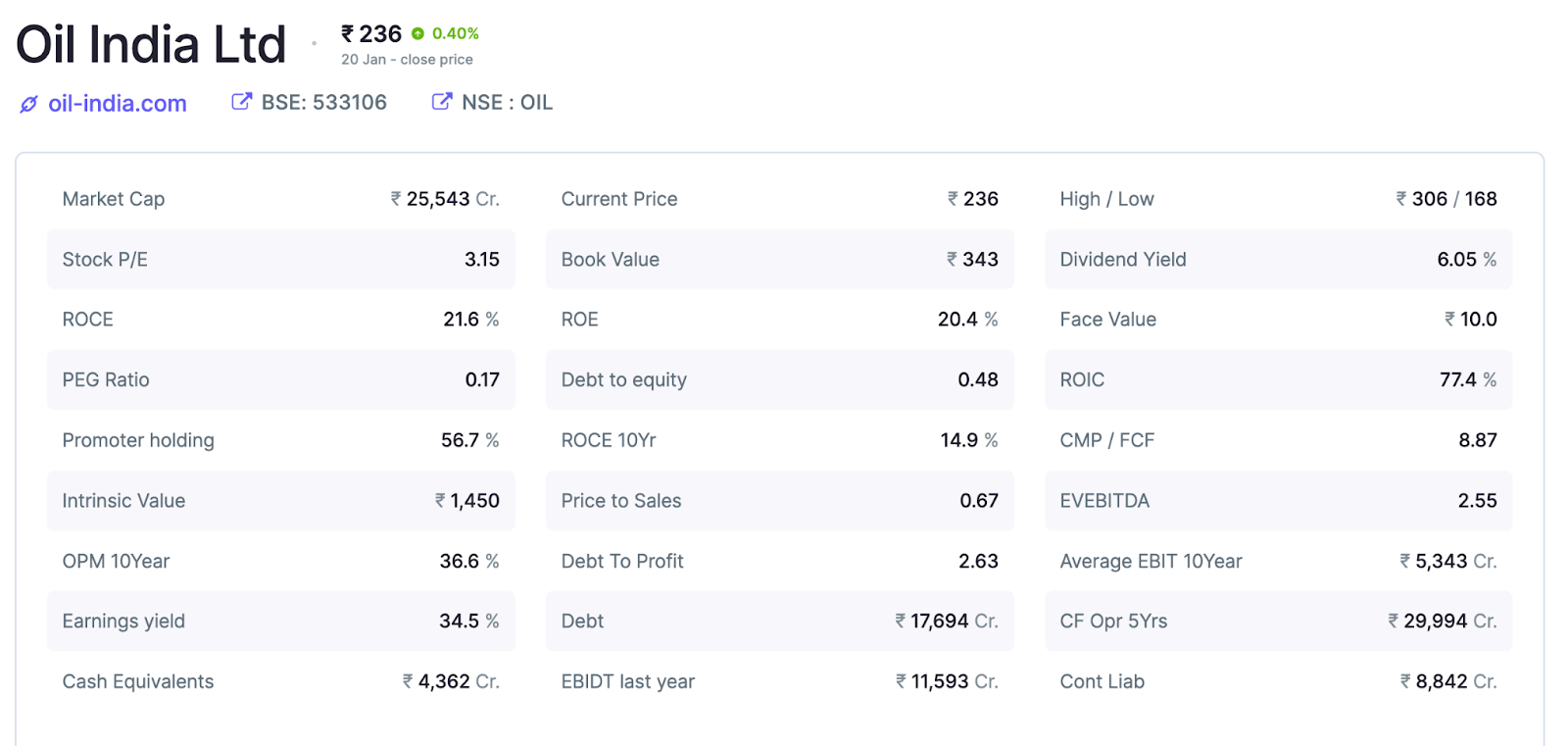Click the EVEBITDA label
Screen dimensions: 1568x746
(x=1104, y=501)
